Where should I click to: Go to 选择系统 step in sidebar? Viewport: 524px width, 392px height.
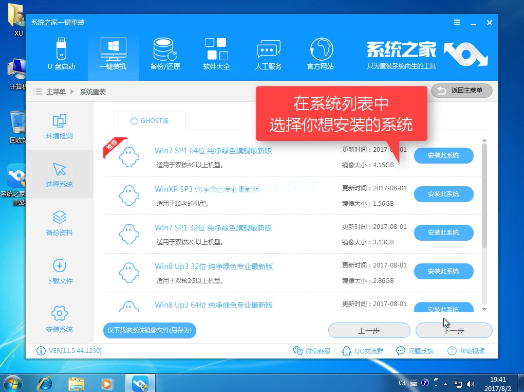pyautogui.click(x=59, y=174)
